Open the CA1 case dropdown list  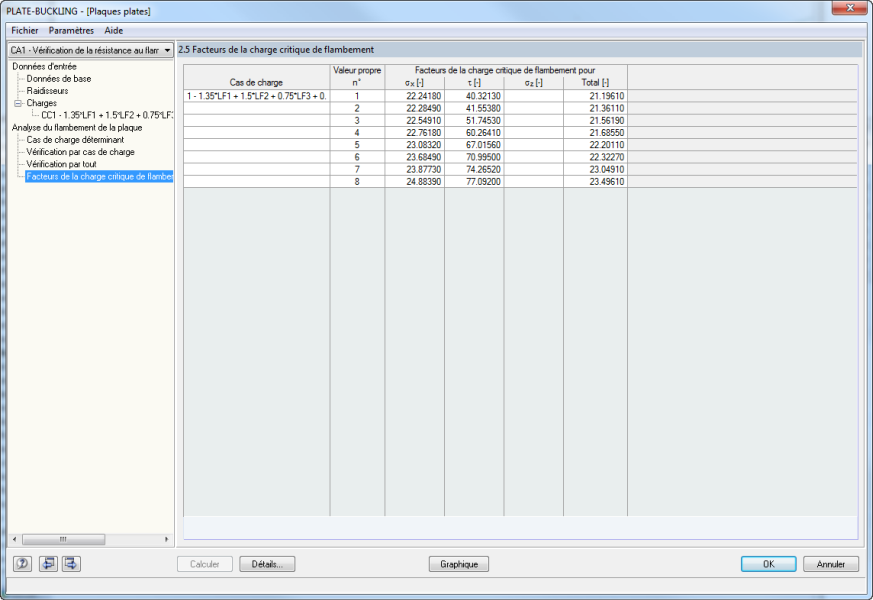(167, 49)
